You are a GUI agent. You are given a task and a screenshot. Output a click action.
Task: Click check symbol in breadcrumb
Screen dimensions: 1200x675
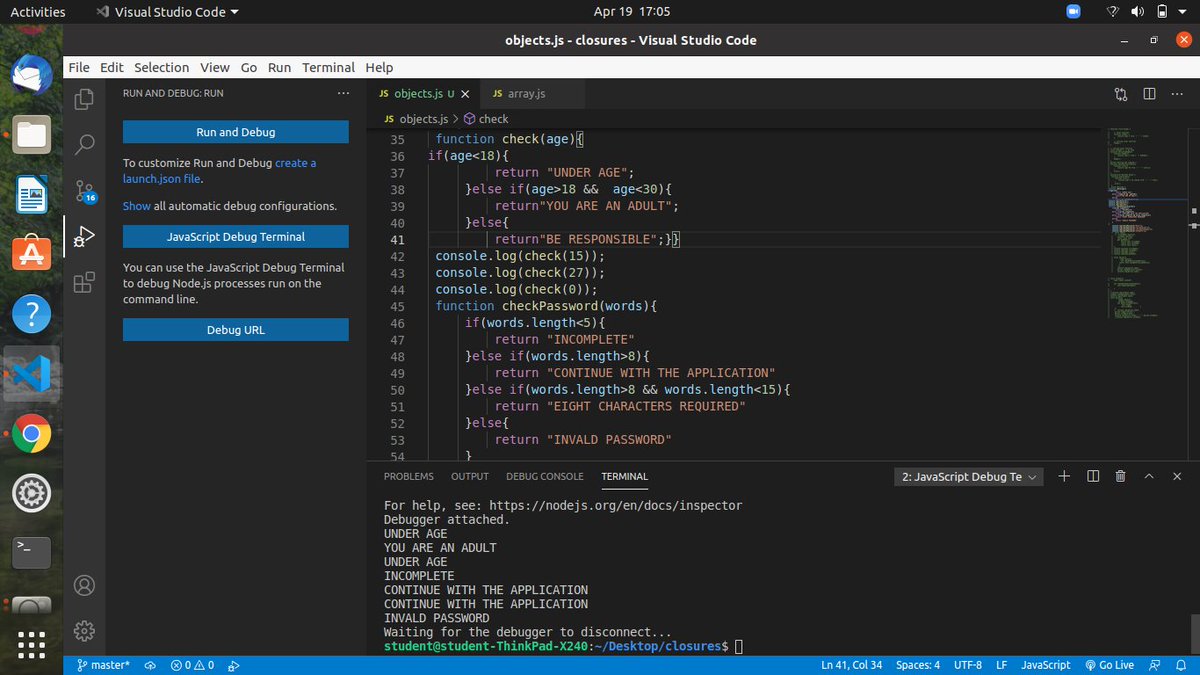(486, 119)
